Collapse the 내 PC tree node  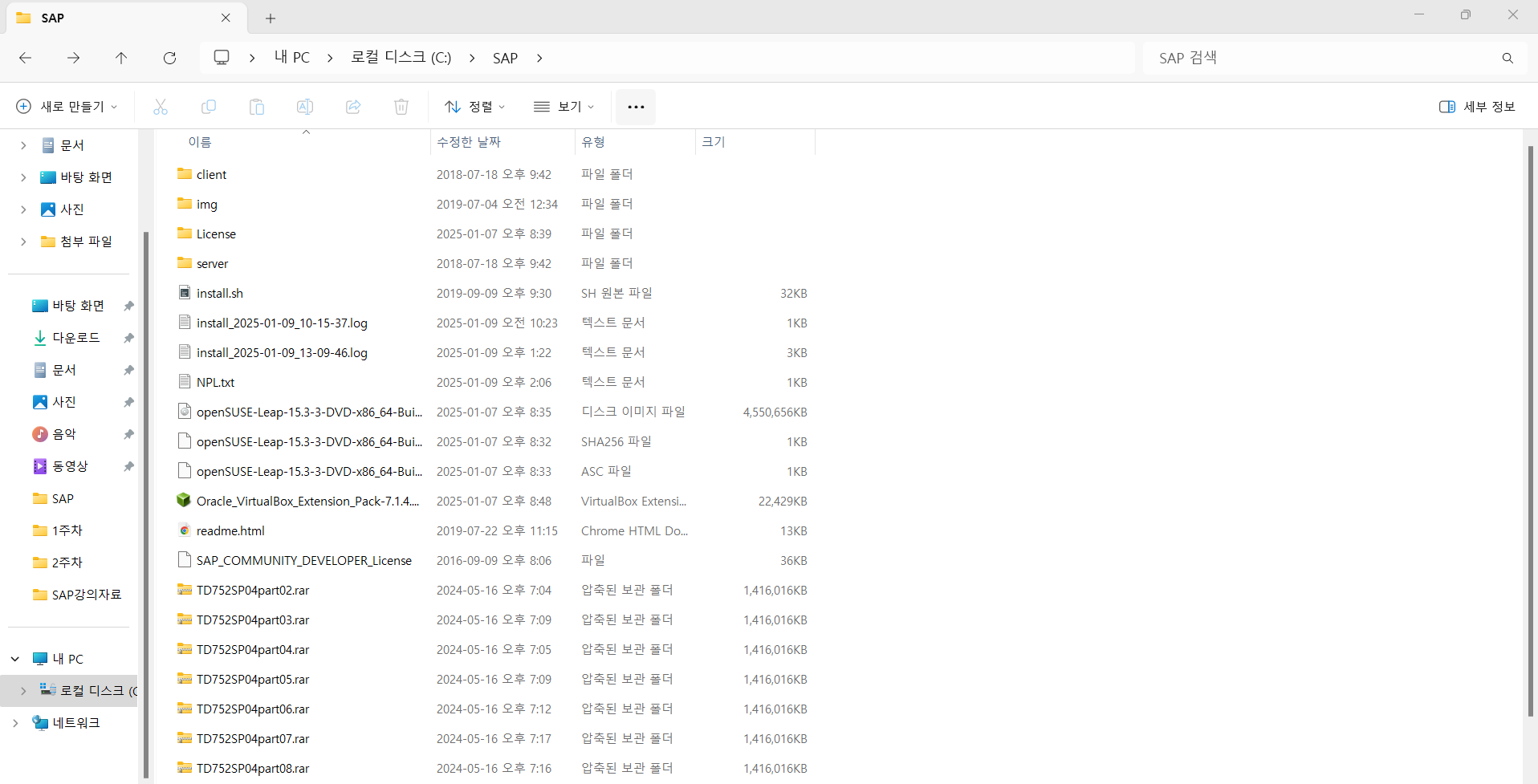coord(15,659)
